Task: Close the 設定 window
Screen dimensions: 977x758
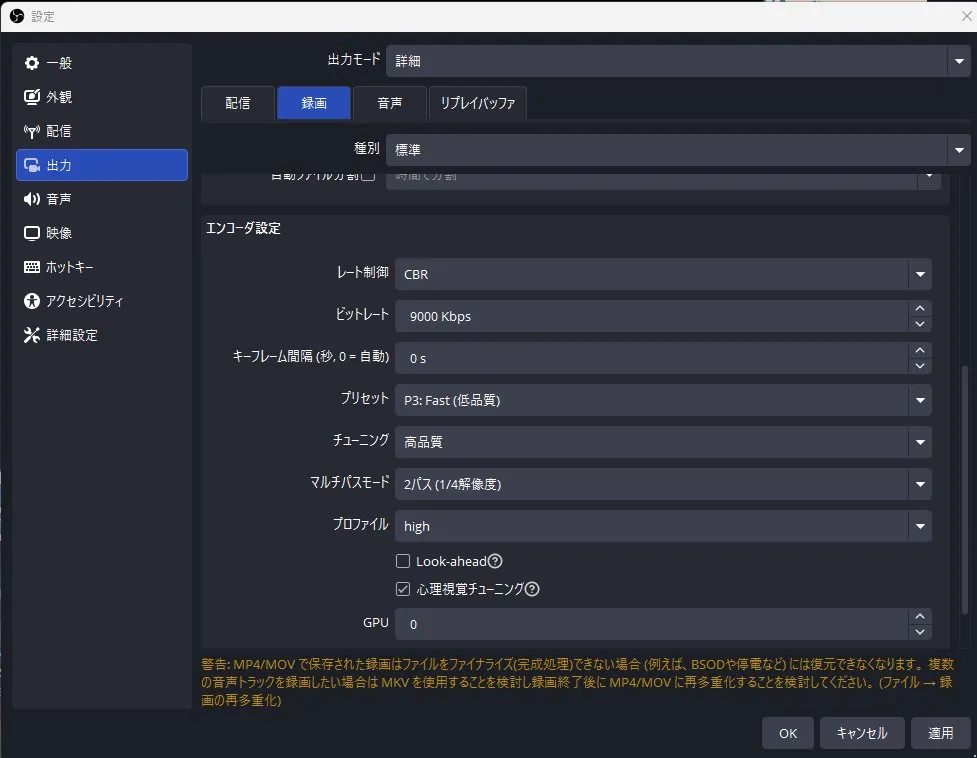Action: pos(966,16)
